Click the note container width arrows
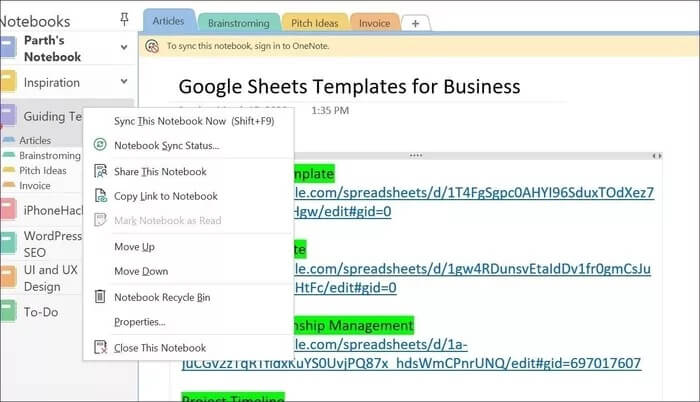Viewport: 700px width, 402px height. pos(657,156)
